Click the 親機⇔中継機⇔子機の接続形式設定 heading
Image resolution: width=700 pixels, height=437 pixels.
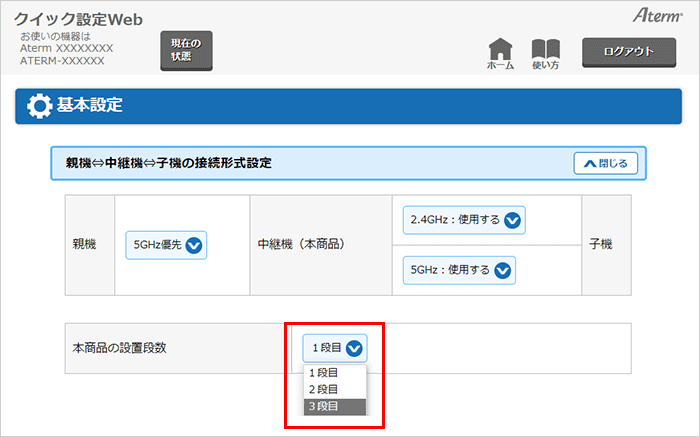click(x=175, y=163)
